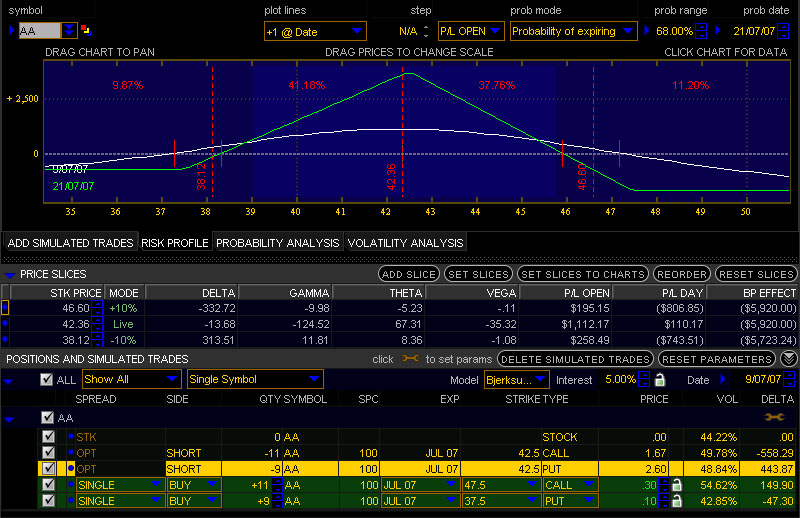The width and height of the screenshot is (800, 518).
Task: Click the blue triangle beside Price Slices
Action: pos(10,274)
